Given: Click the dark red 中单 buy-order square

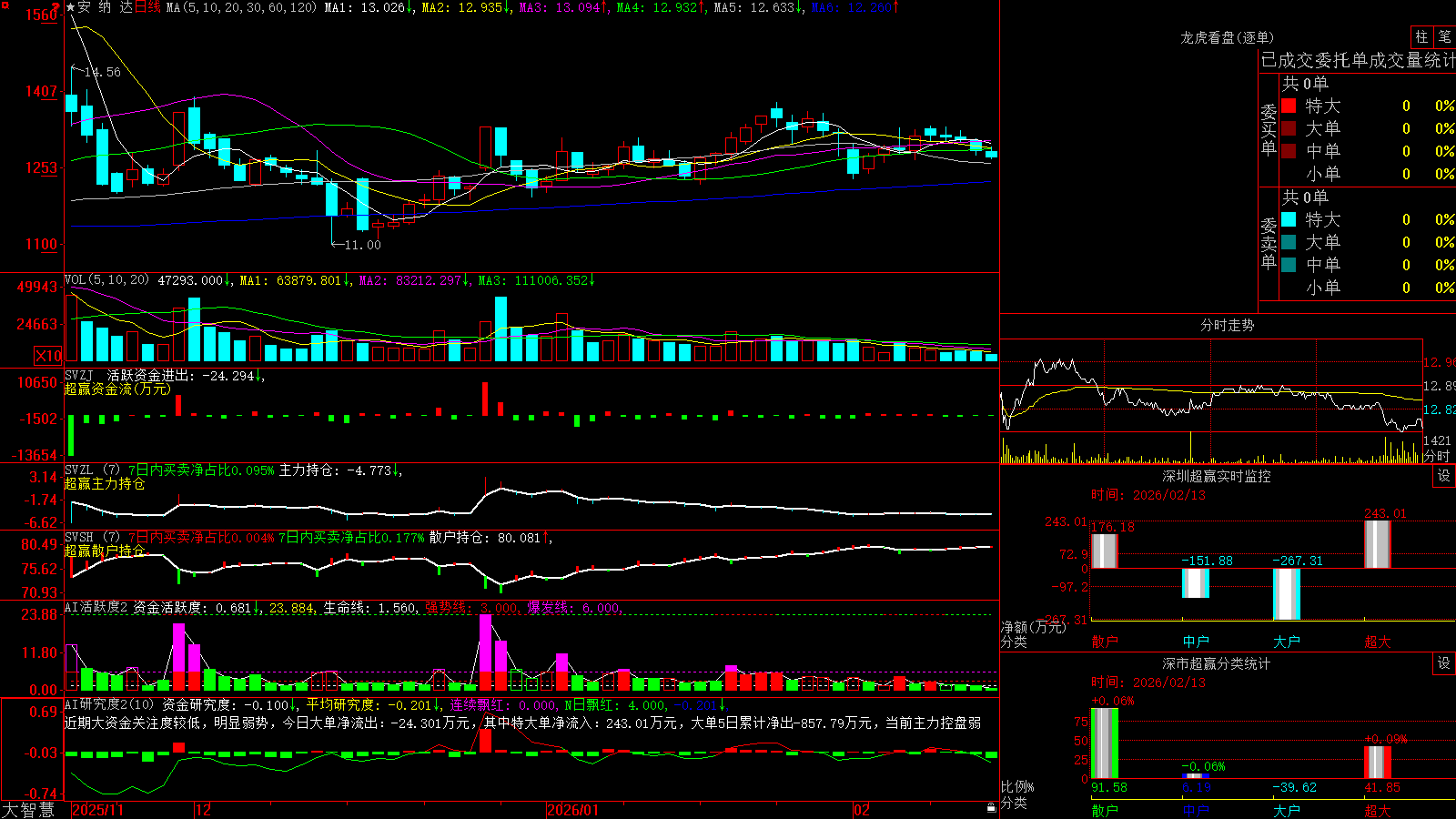Looking at the screenshot, I should (1289, 151).
